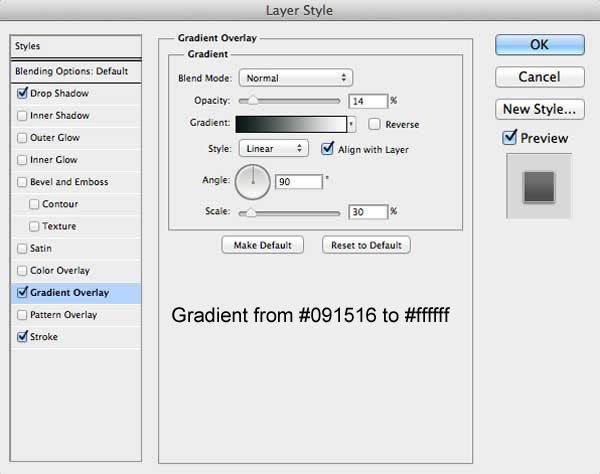The image size is (600, 474).
Task: Uncheck the Stroke checkbox
Action: pos(22,337)
